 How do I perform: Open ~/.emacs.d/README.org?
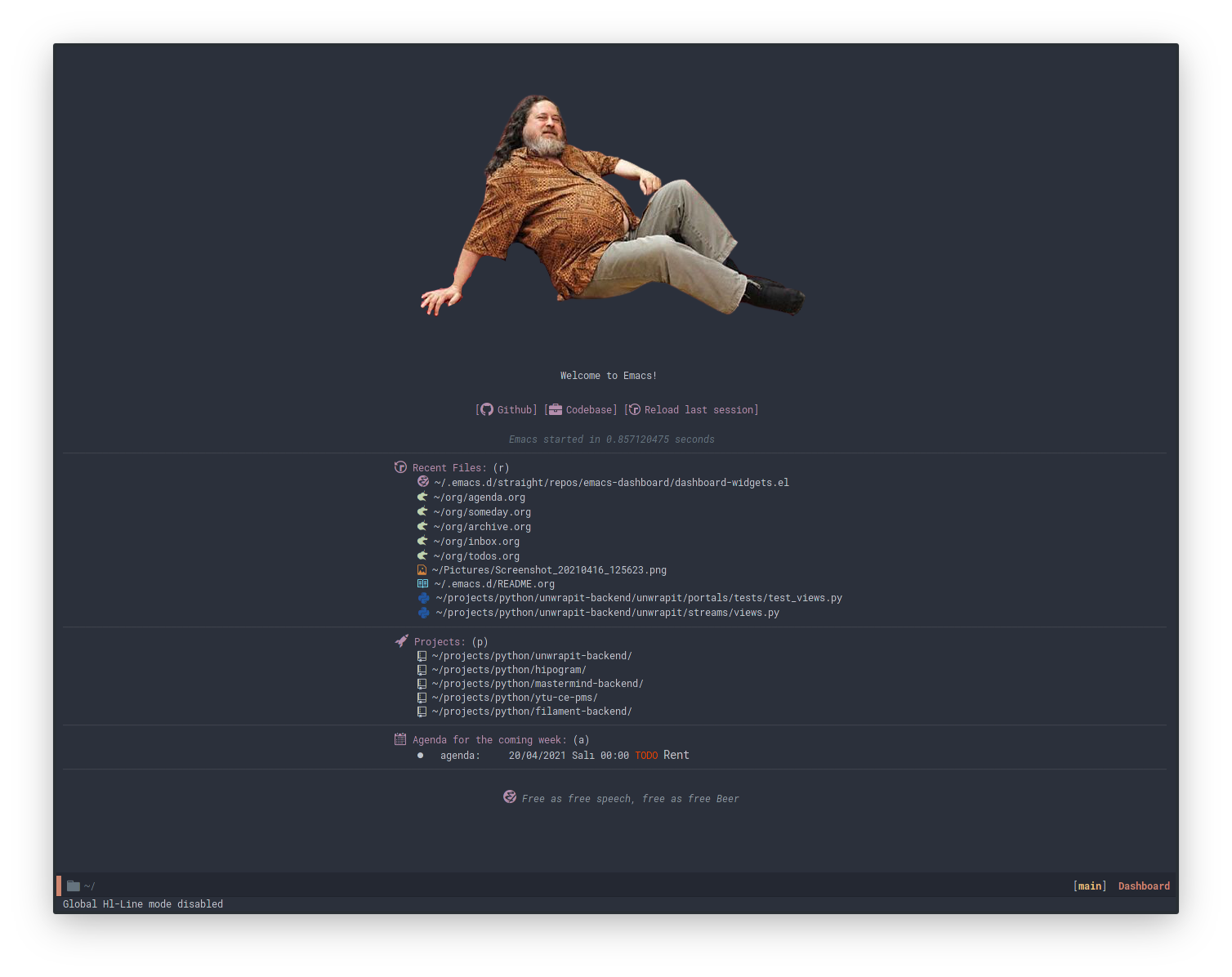[x=494, y=584]
